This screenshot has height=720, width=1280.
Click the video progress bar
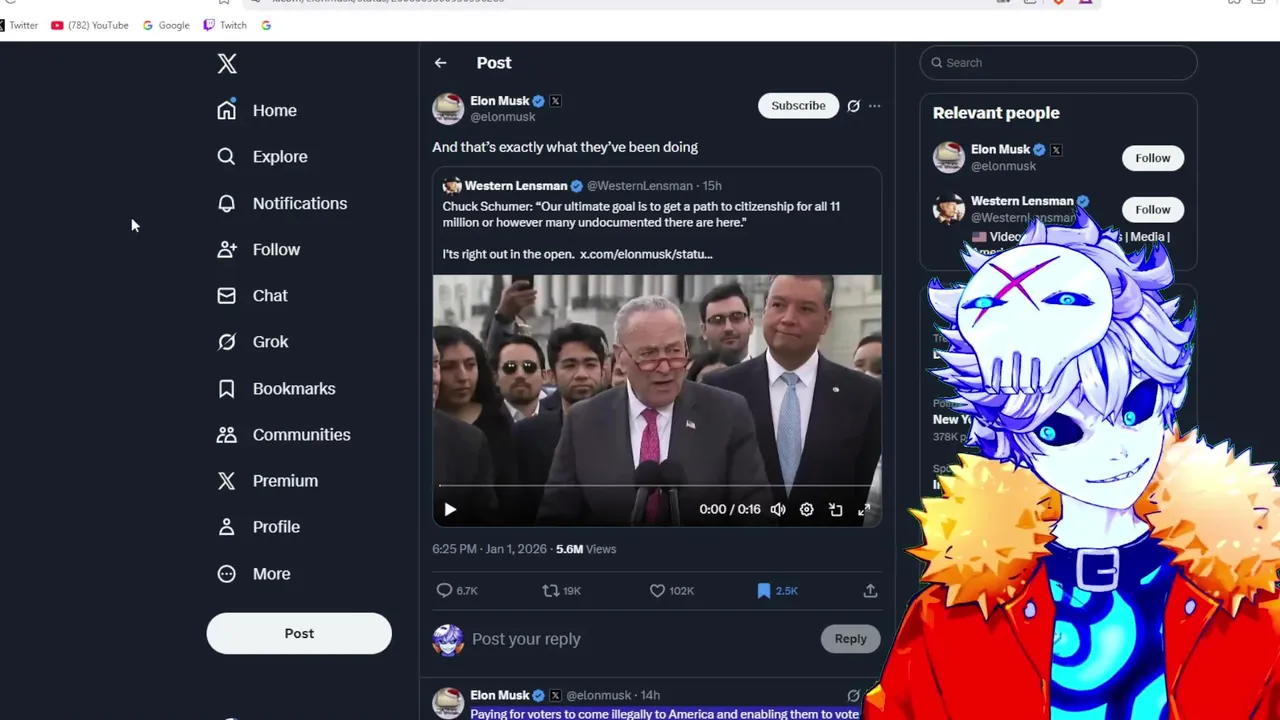pyautogui.click(x=657, y=486)
